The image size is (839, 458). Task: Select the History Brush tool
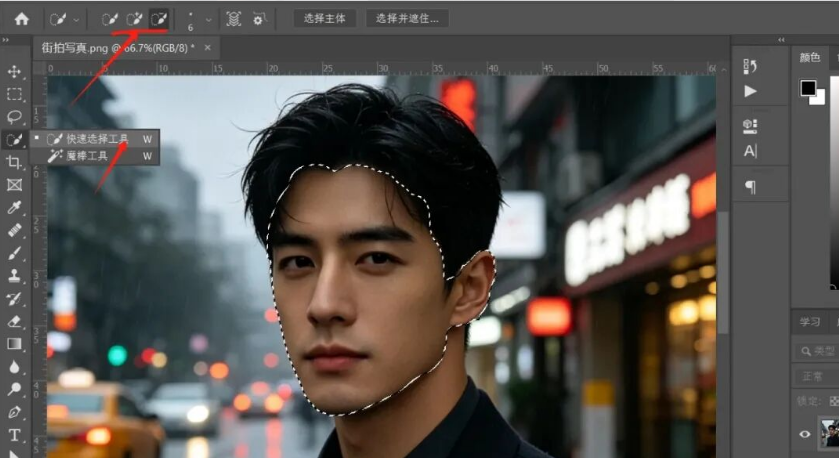(x=14, y=299)
